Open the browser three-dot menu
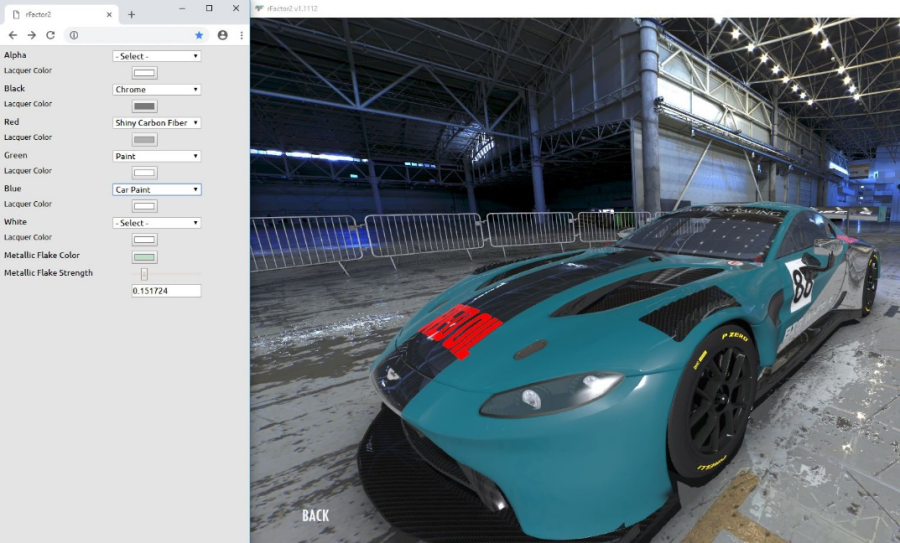Viewport: 900px width, 543px height. click(242, 35)
